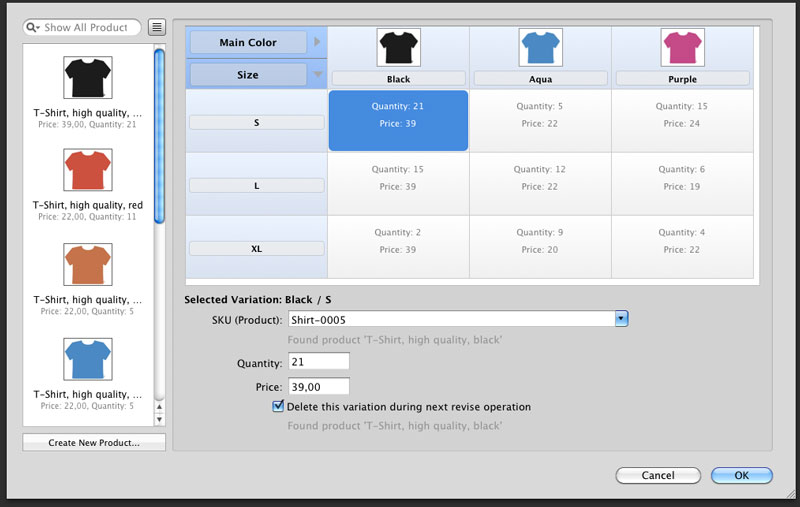
Task: Select the Black / S variation cell
Action: (x=398, y=120)
